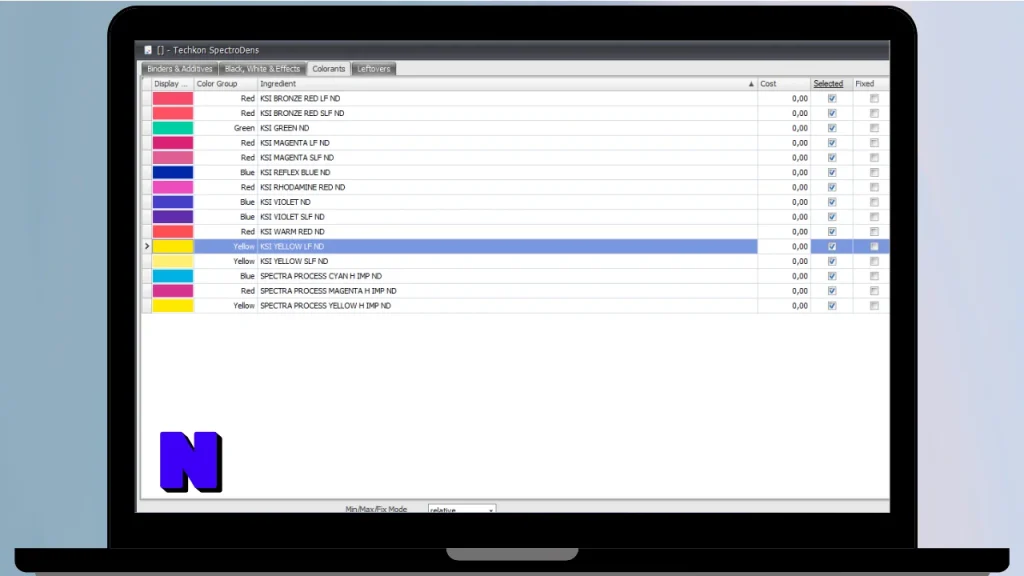Click the grid's top-left select-all corner cell

(147, 84)
